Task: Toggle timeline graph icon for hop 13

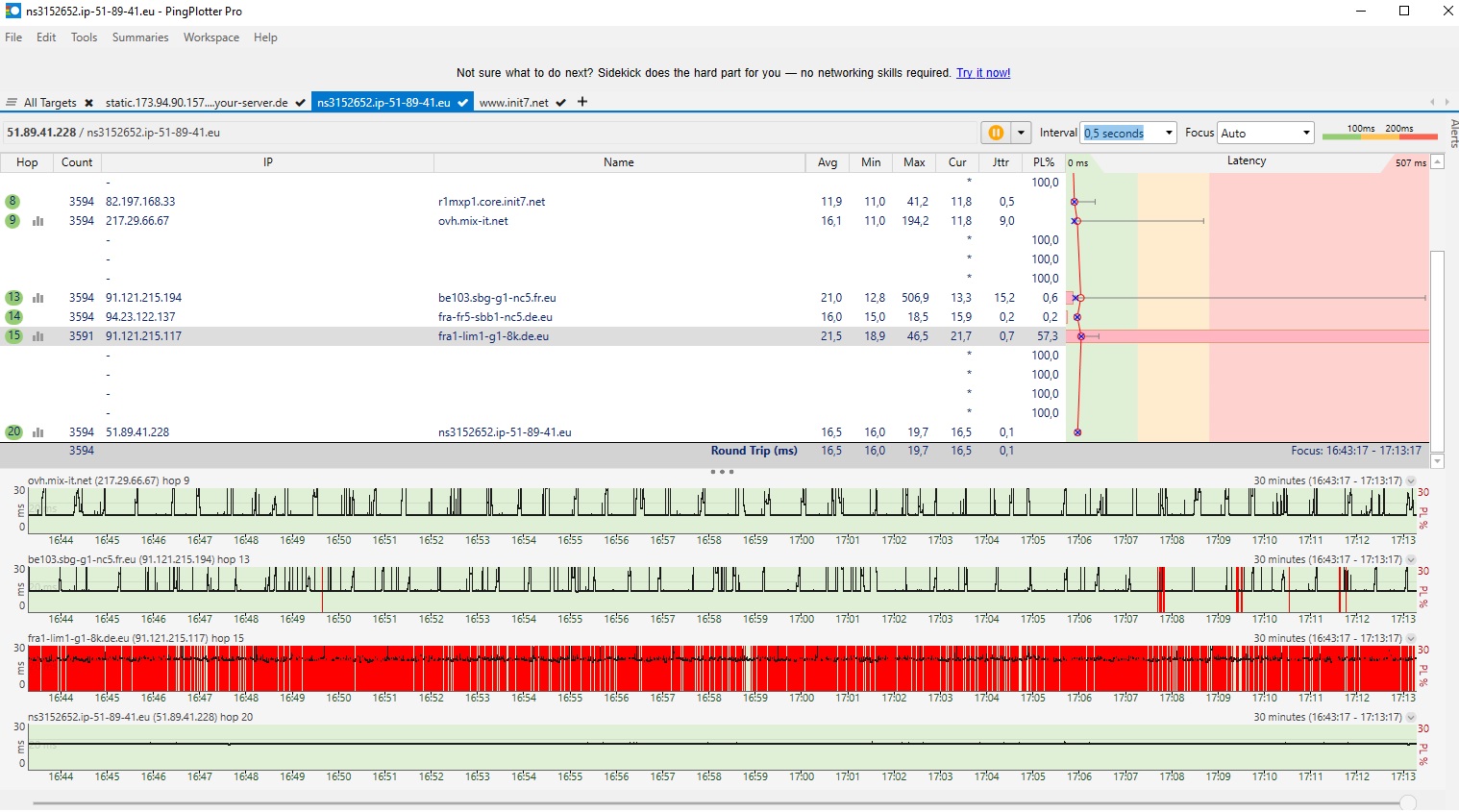Action: (38, 298)
